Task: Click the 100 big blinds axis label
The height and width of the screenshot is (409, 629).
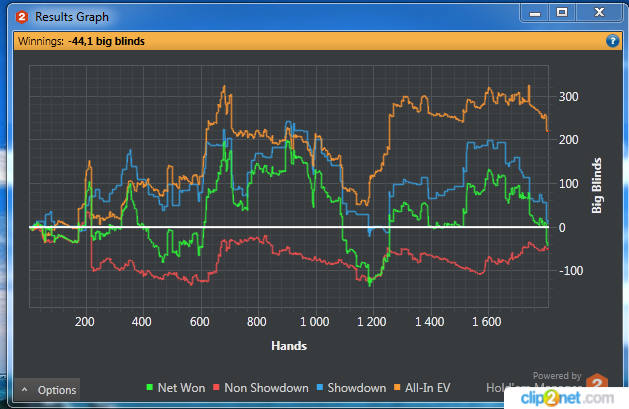Action: point(568,184)
